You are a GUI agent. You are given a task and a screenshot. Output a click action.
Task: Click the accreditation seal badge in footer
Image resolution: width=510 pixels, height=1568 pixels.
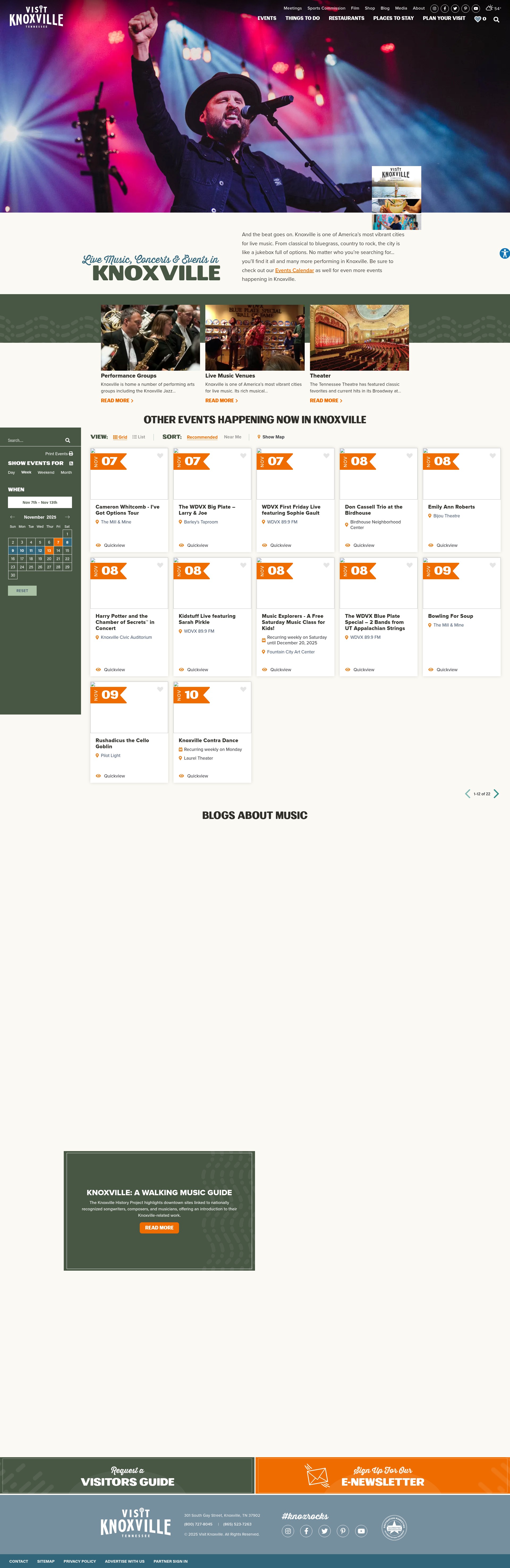click(394, 1527)
